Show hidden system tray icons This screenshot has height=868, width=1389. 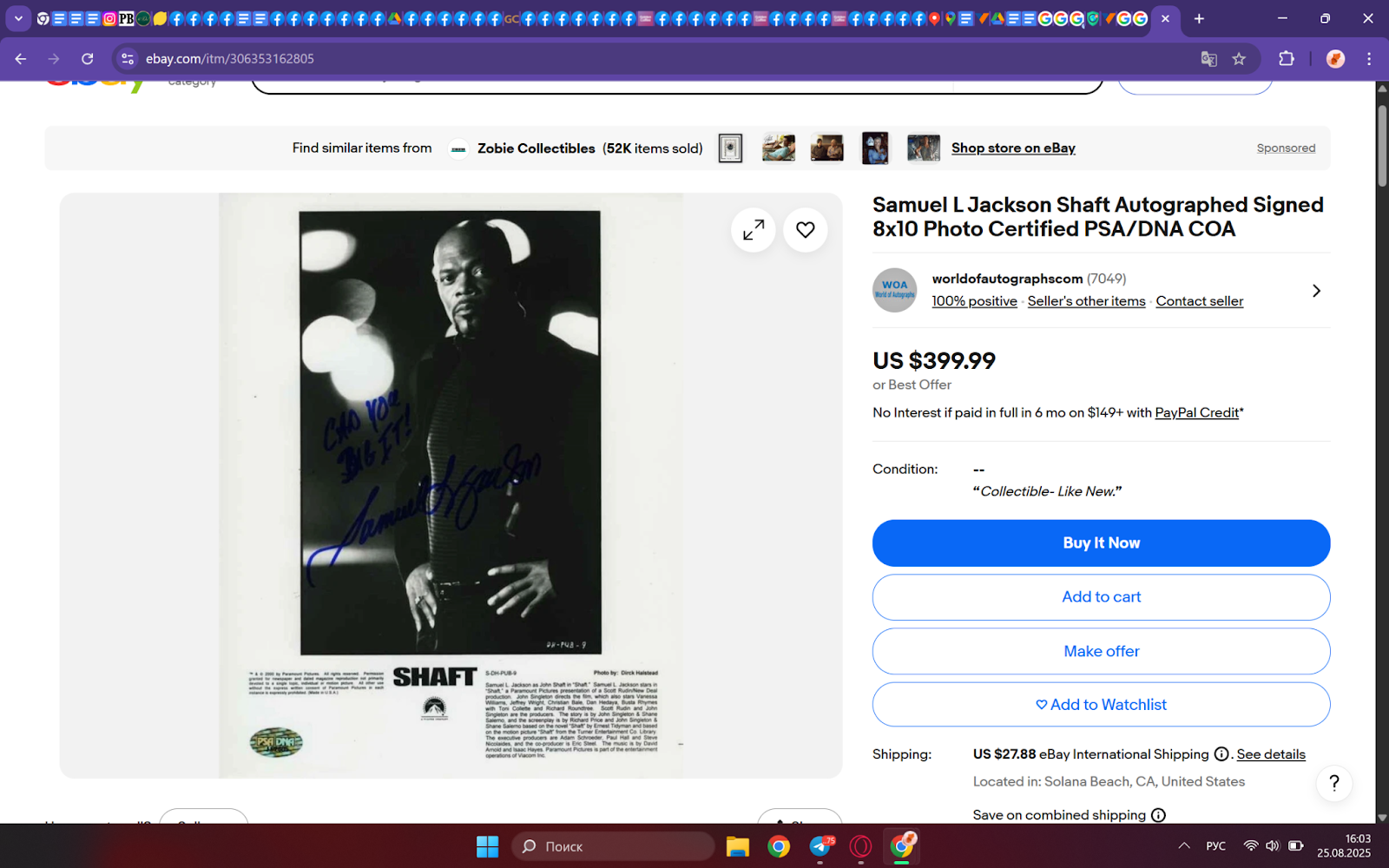coord(1184,846)
